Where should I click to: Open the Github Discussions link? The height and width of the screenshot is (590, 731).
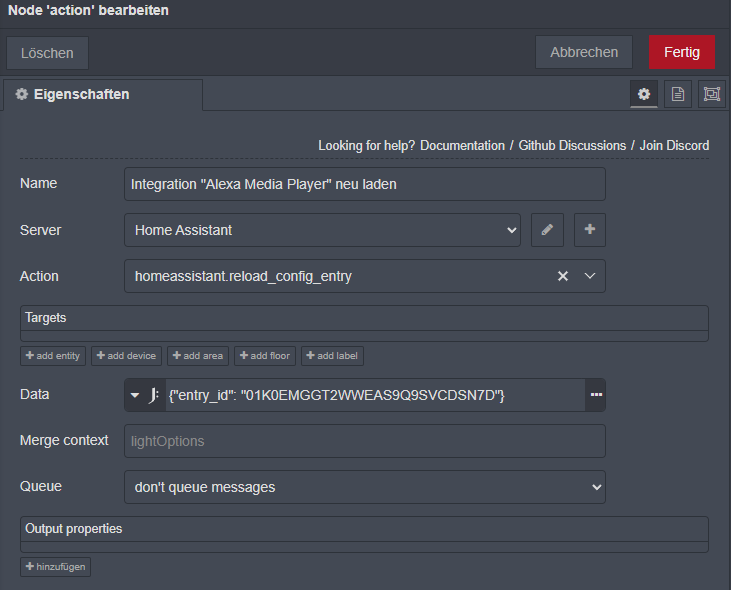572,145
